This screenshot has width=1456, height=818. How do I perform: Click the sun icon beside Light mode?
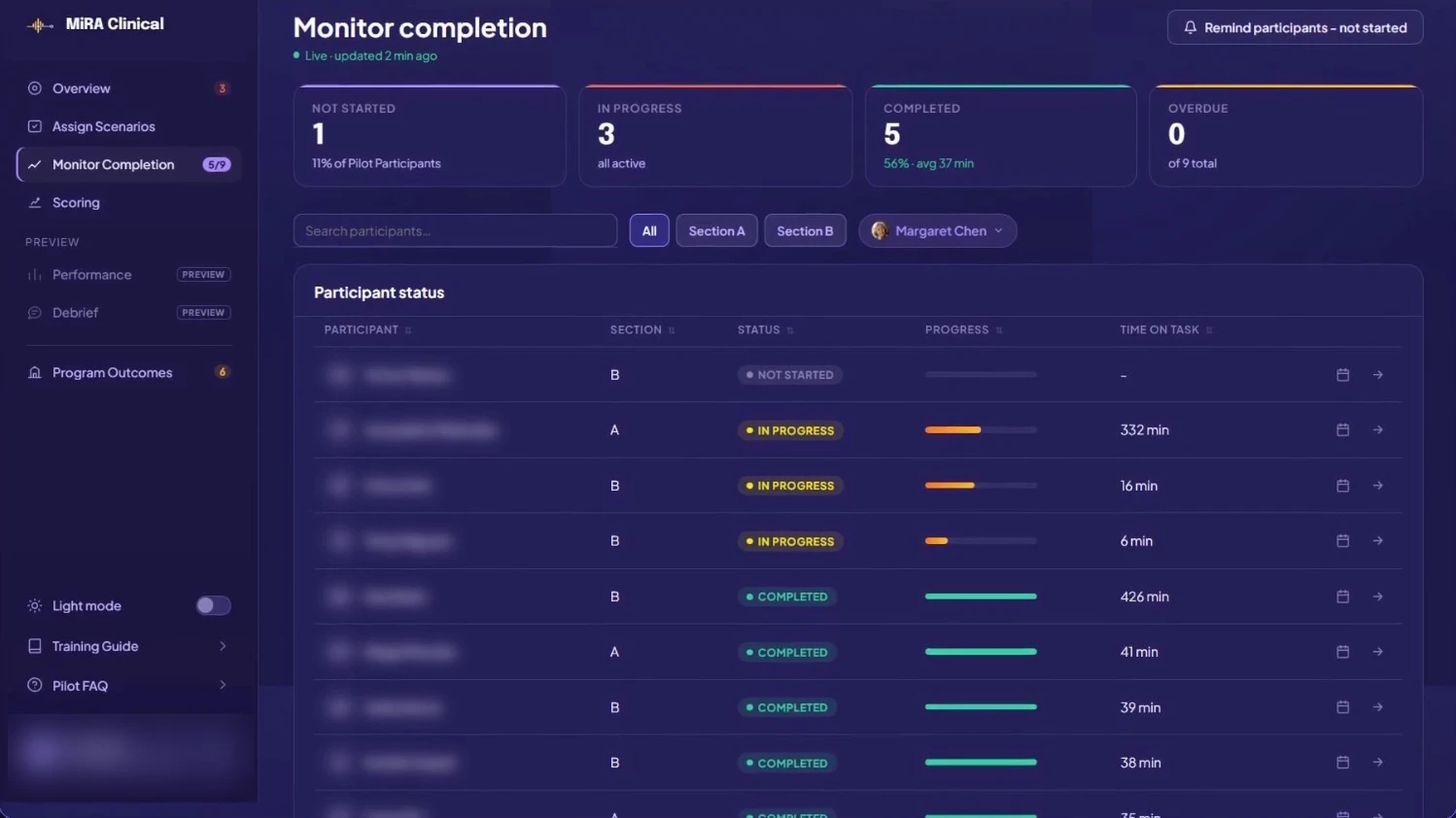click(35, 605)
